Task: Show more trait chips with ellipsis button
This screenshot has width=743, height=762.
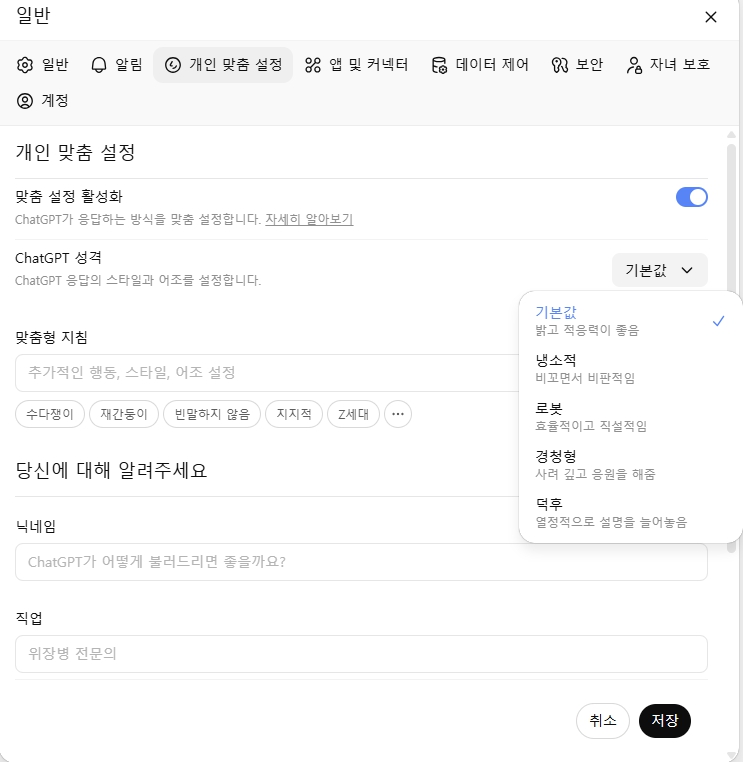Action: point(398,413)
